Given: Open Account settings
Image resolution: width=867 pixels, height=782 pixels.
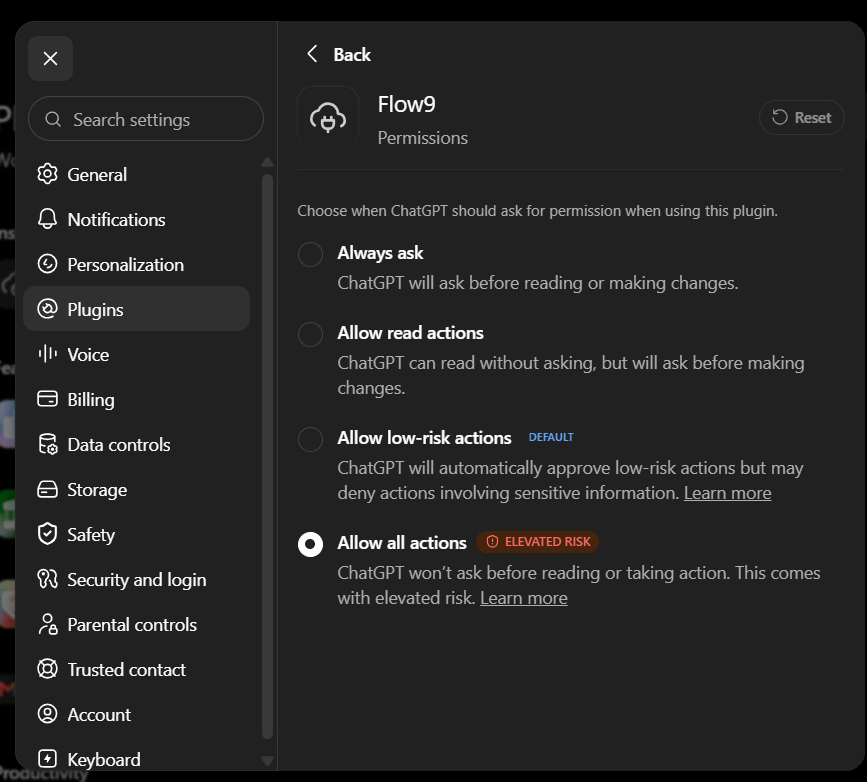Looking at the screenshot, I should (137, 715).
